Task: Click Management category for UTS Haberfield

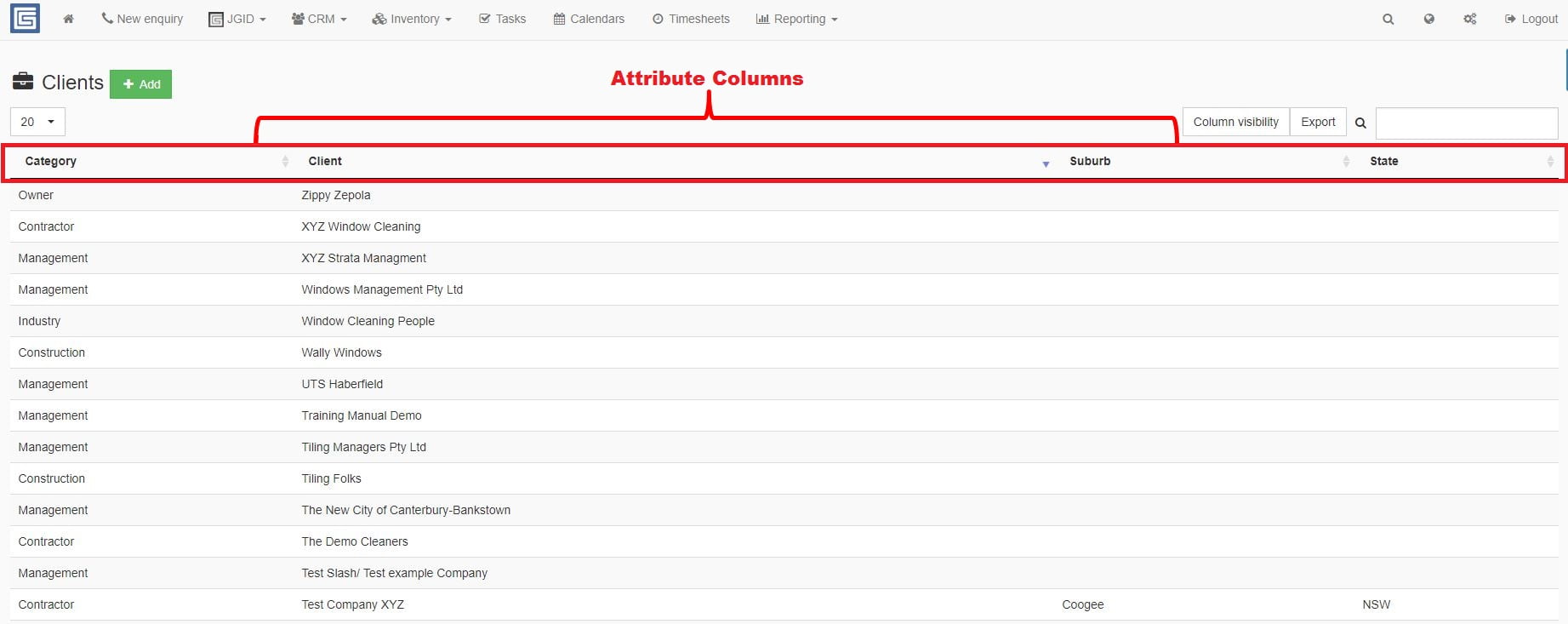Action: tap(53, 384)
